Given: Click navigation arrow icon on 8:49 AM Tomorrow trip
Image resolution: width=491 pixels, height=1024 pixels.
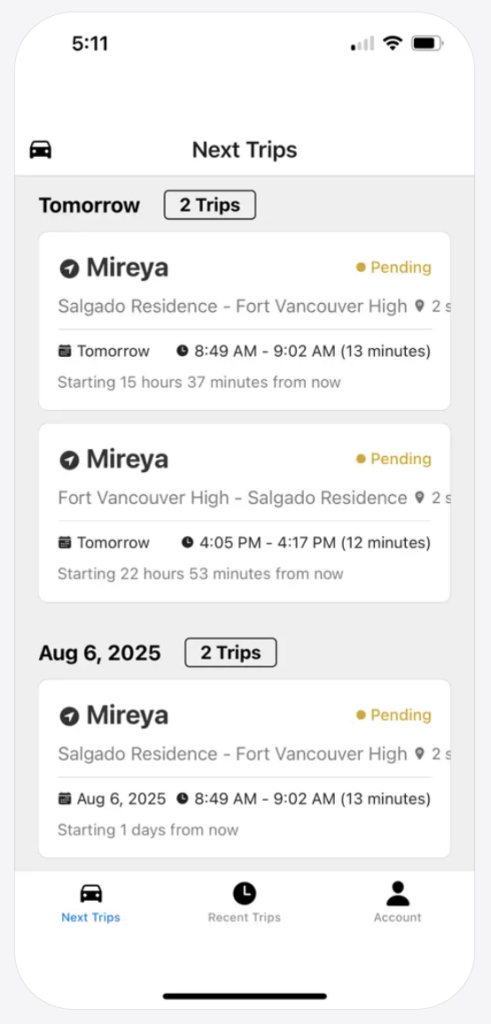Looking at the screenshot, I should pos(69,268).
